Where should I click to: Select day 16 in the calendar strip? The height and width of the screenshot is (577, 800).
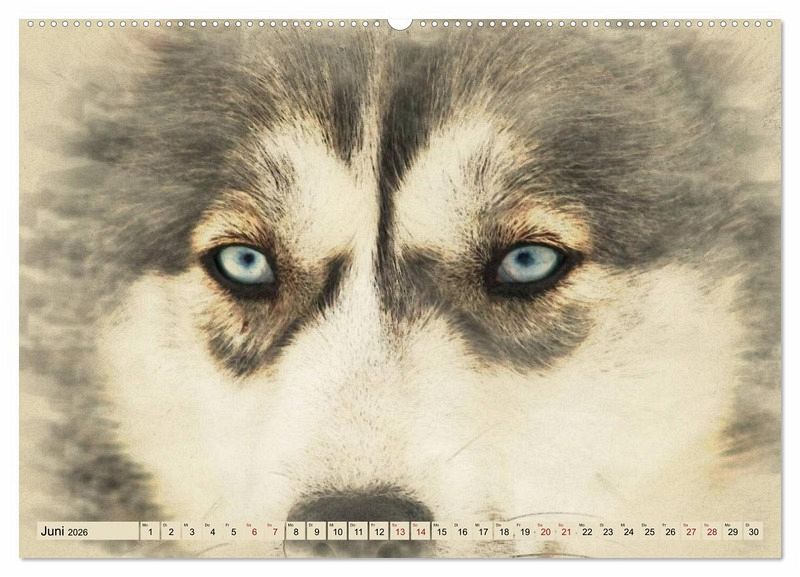point(462,531)
